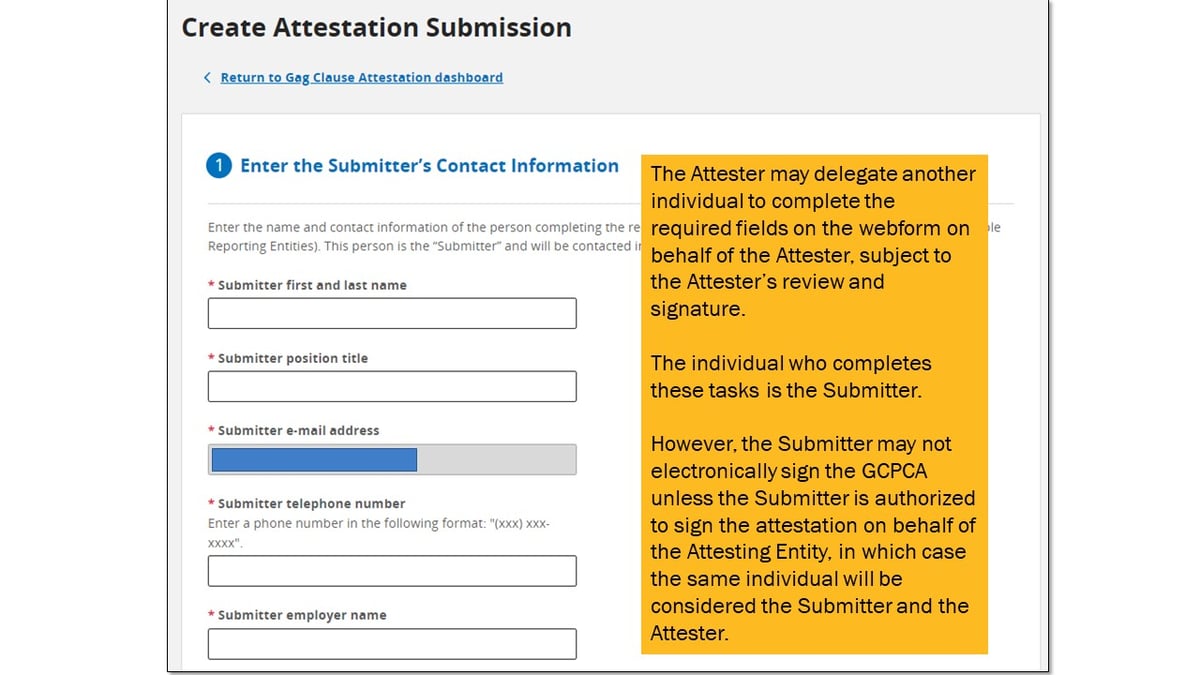Click inside the Submitter first and last name field
Viewport: 1200px width, 675px height.
[x=391, y=313]
